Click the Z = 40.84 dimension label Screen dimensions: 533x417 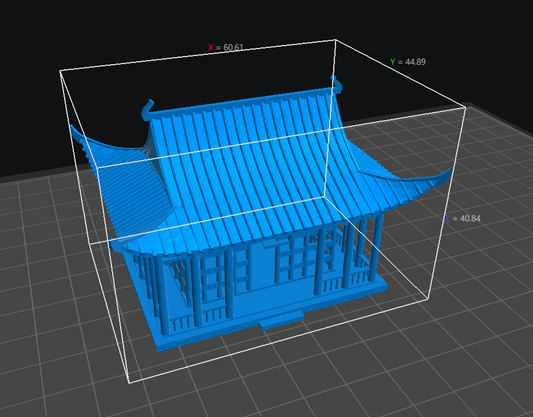click(463, 218)
